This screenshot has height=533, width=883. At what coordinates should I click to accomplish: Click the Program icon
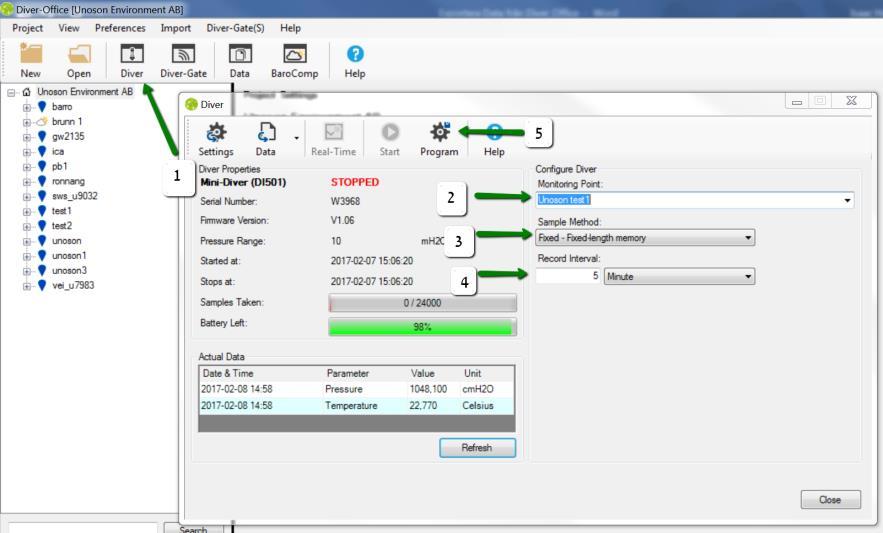439,132
